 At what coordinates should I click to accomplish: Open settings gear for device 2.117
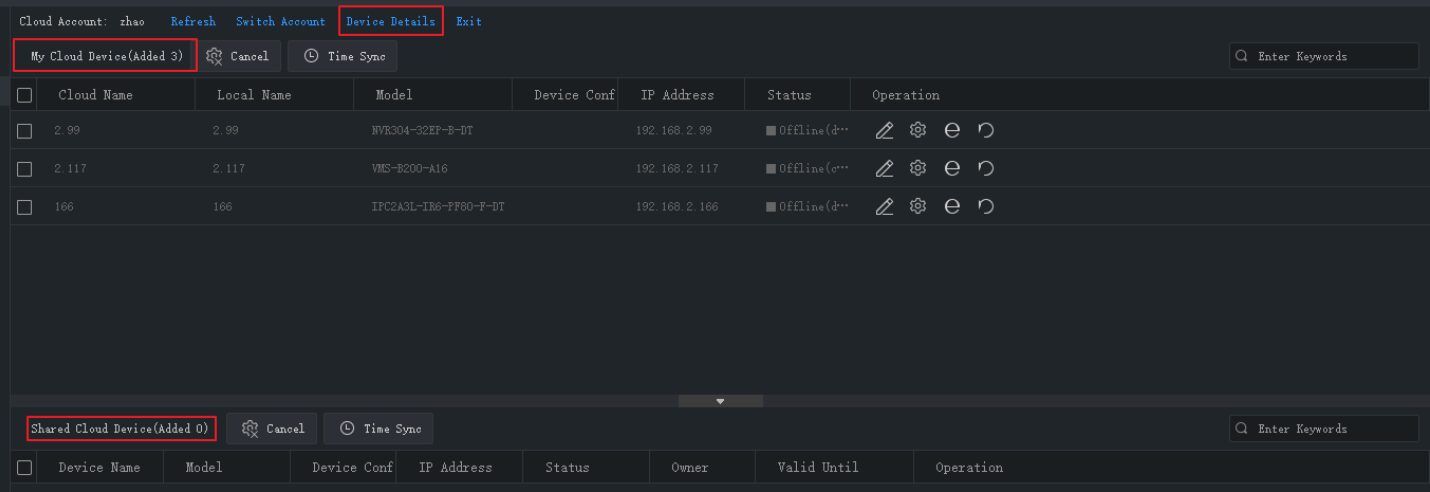coord(918,169)
